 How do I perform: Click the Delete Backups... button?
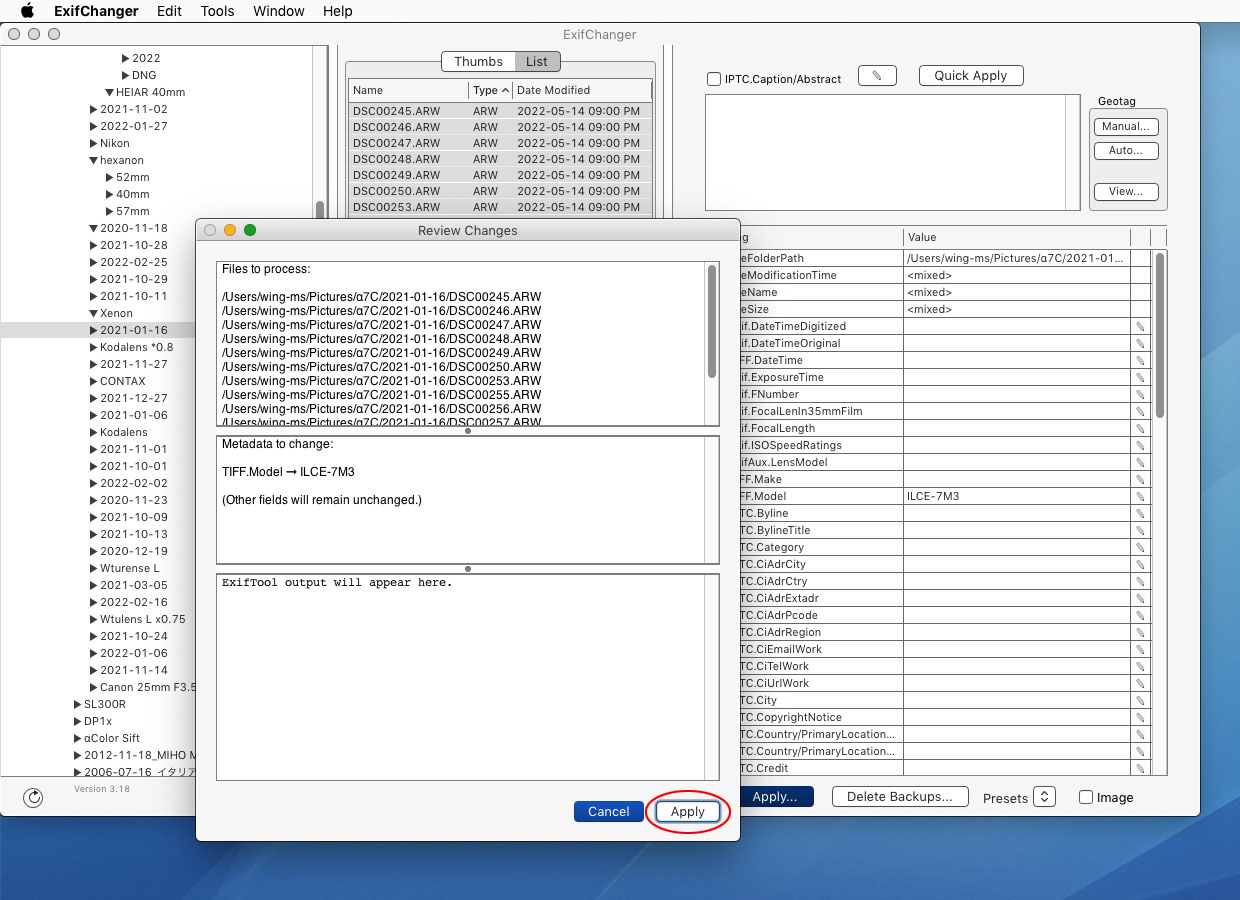pos(900,797)
